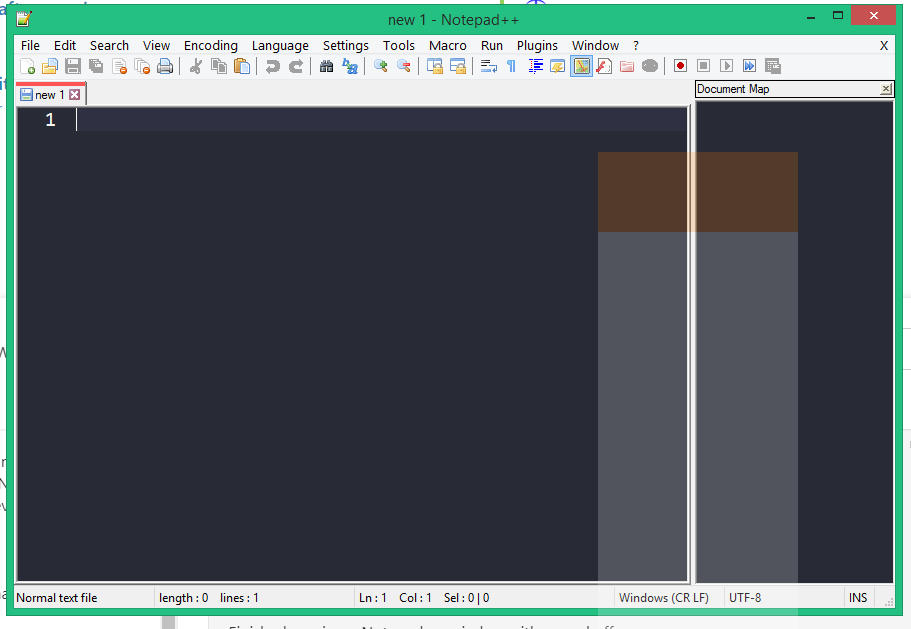Click the Close document toolbar icon
This screenshot has width=911, height=629.
point(119,66)
